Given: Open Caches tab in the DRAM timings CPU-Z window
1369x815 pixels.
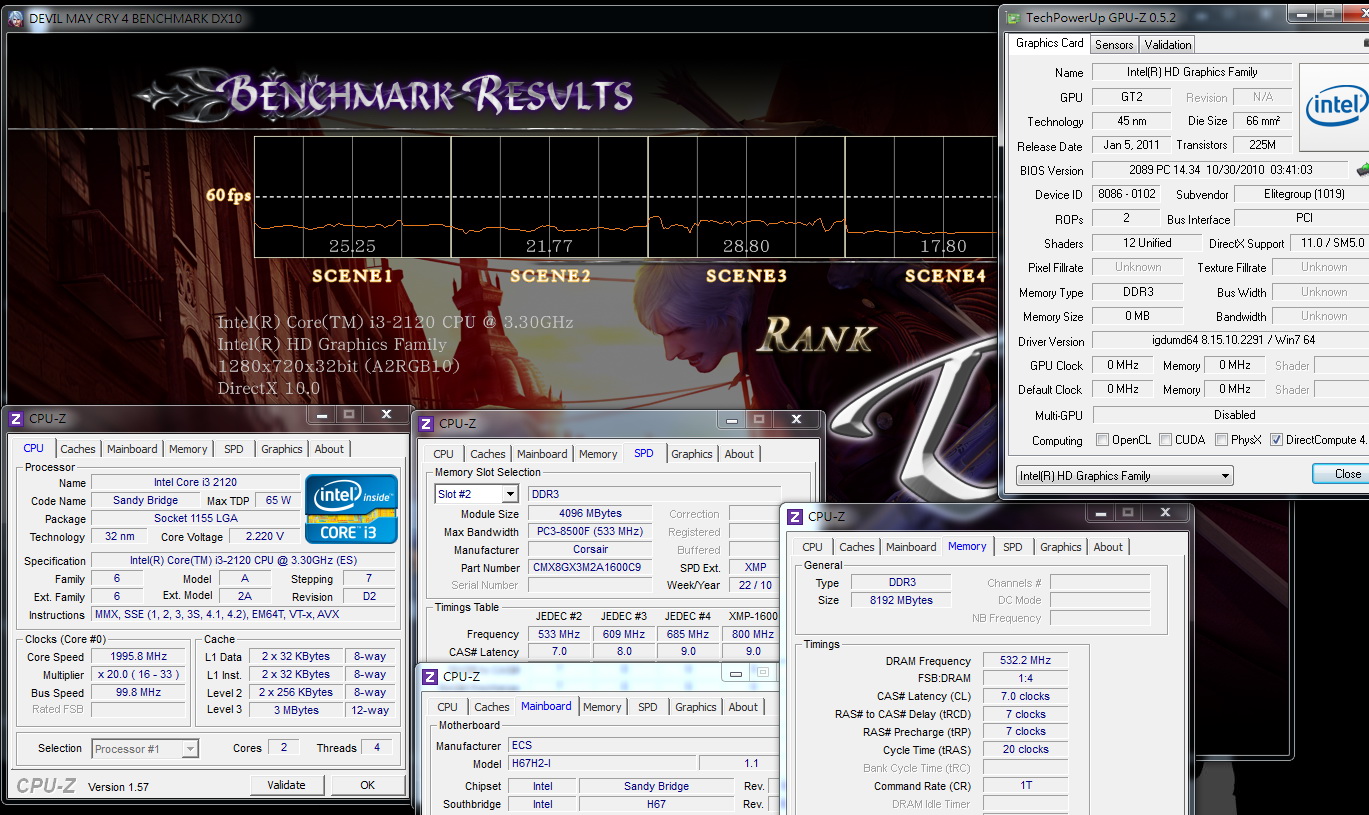Looking at the screenshot, I should (x=857, y=547).
